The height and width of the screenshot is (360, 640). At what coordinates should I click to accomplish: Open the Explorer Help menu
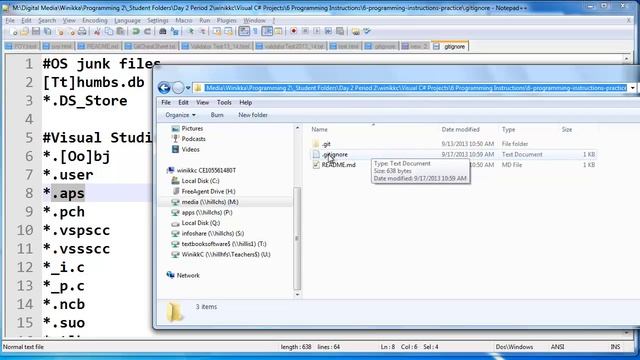pyautogui.click(x=245, y=102)
